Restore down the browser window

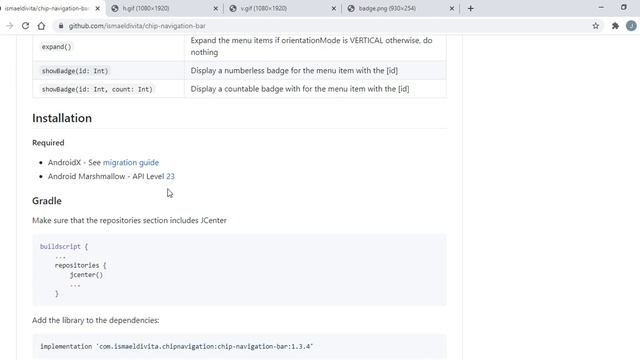pos(624,7)
